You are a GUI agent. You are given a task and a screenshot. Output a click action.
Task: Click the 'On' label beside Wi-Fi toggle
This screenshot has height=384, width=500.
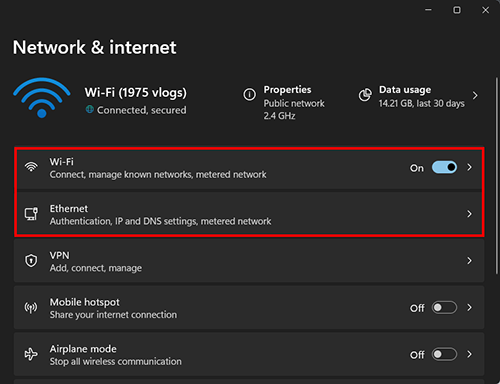point(417,168)
